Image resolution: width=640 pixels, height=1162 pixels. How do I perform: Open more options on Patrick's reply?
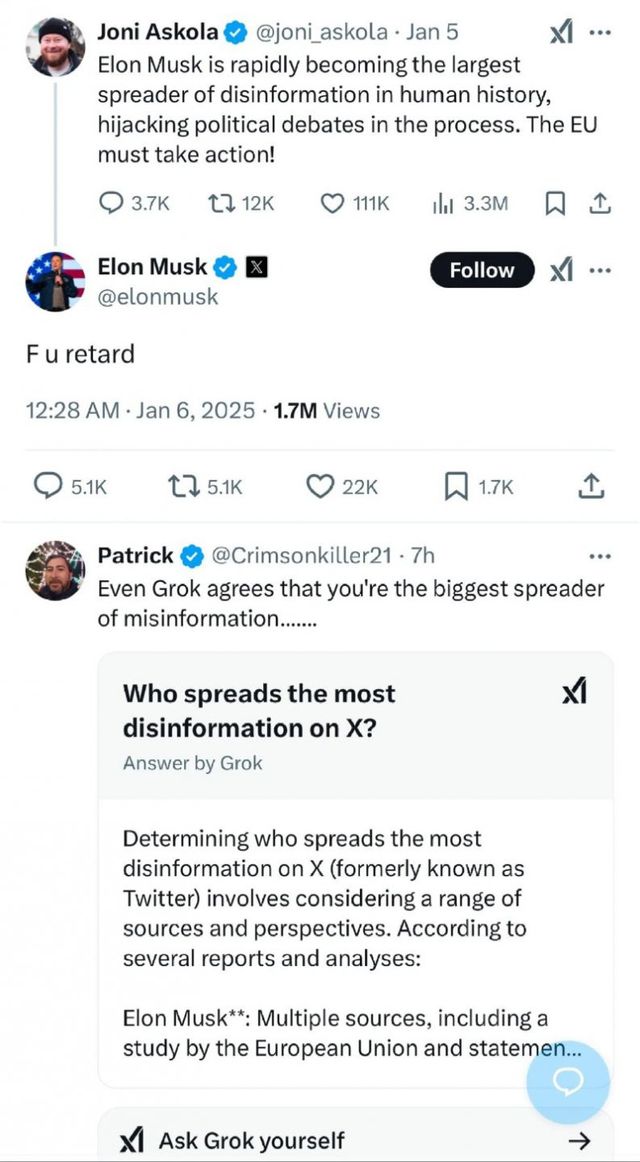(600, 555)
